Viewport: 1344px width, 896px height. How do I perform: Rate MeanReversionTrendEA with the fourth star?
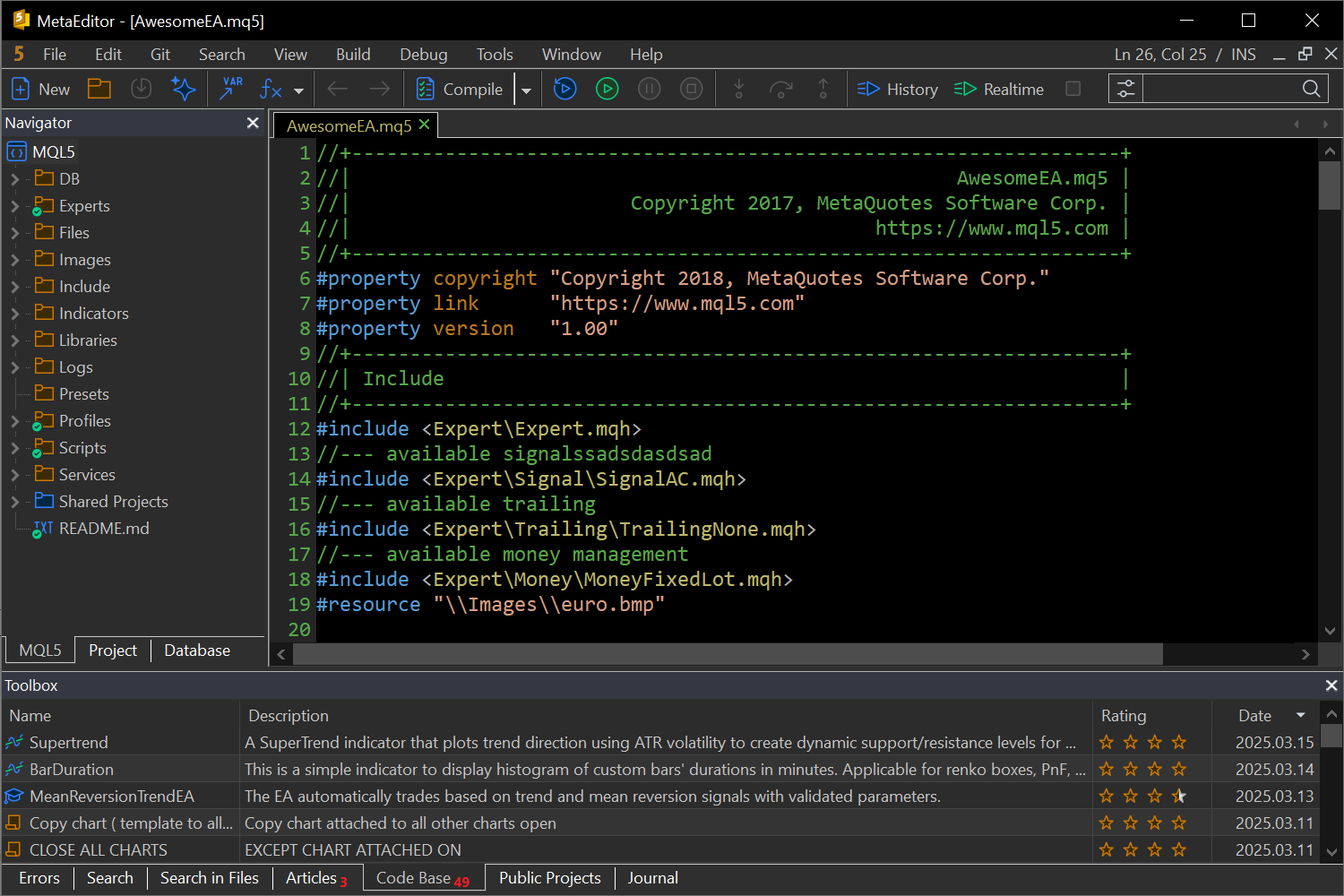1179,797
